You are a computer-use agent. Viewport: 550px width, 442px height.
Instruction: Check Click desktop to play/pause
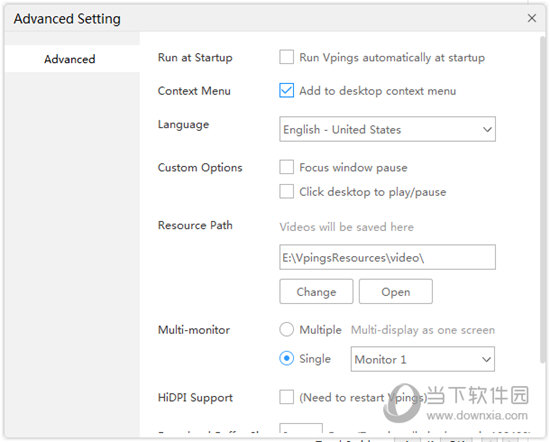coord(287,192)
